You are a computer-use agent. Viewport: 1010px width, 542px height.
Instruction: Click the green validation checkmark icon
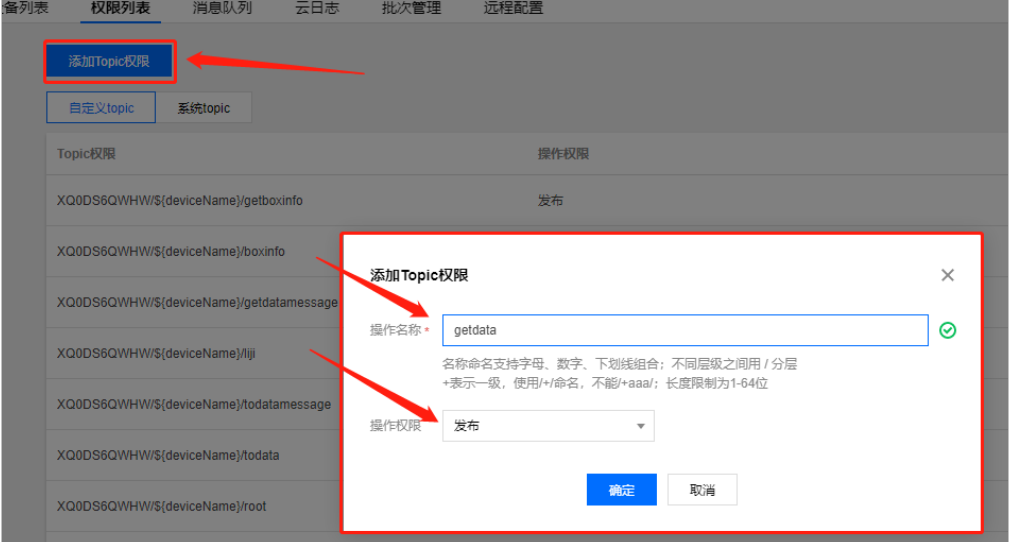[947, 330]
